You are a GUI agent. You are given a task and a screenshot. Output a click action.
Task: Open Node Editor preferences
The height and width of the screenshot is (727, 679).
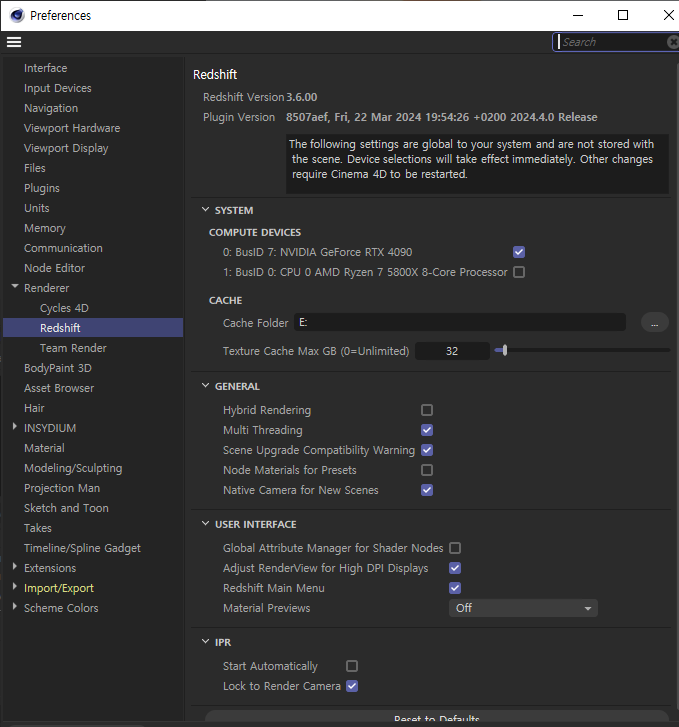(x=54, y=268)
